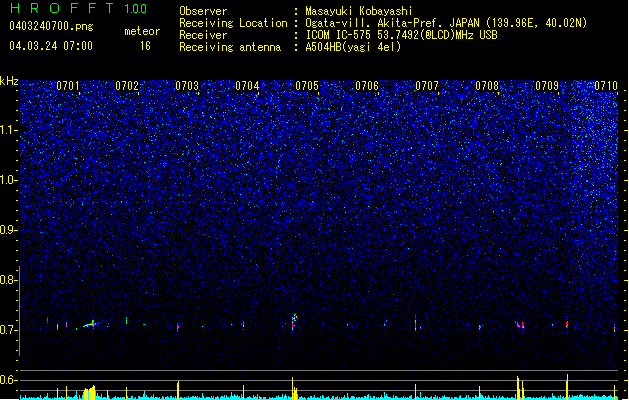The width and height of the screenshot is (629, 400).
Task: Click the double meteor echo between 0708 and 0709
Action: click(520, 325)
